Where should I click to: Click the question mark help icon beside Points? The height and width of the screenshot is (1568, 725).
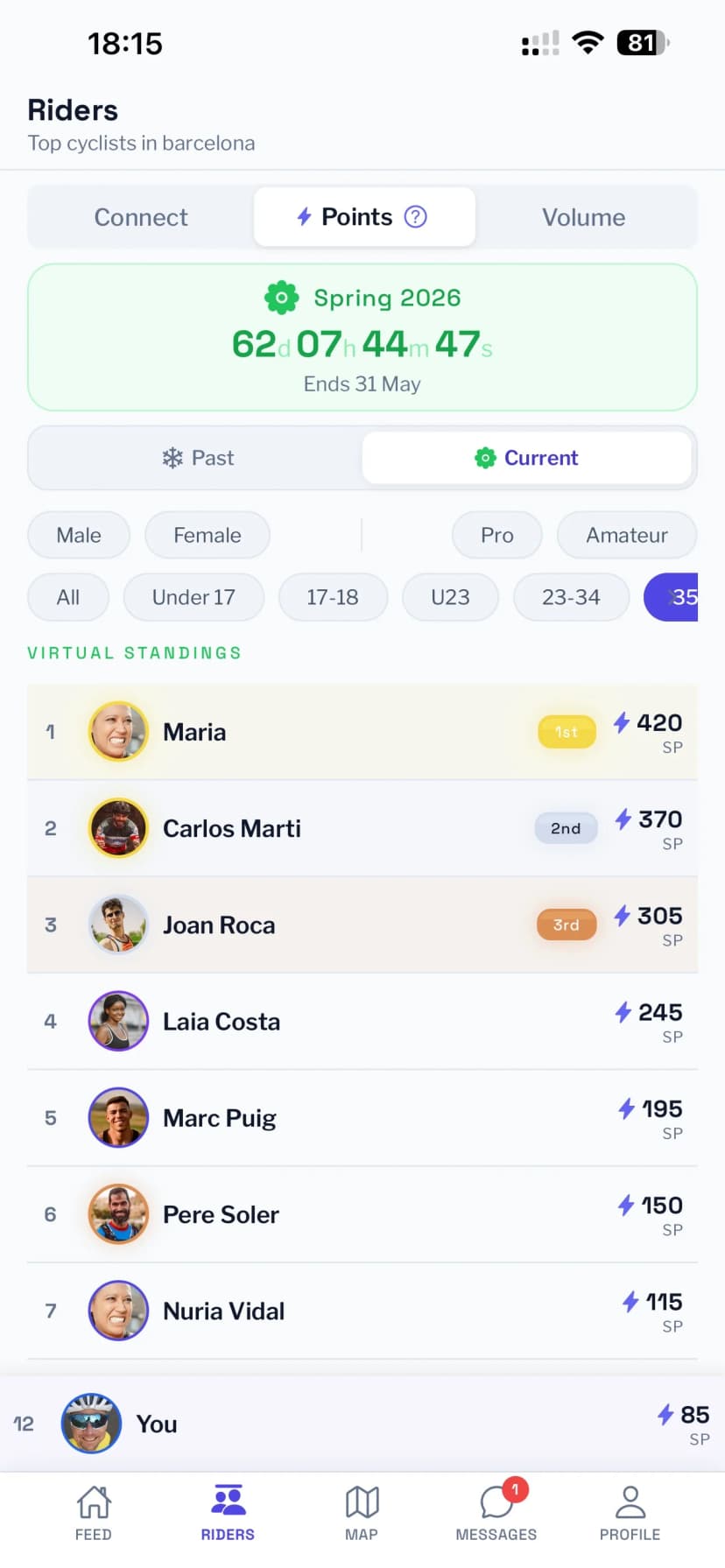click(416, 216)
